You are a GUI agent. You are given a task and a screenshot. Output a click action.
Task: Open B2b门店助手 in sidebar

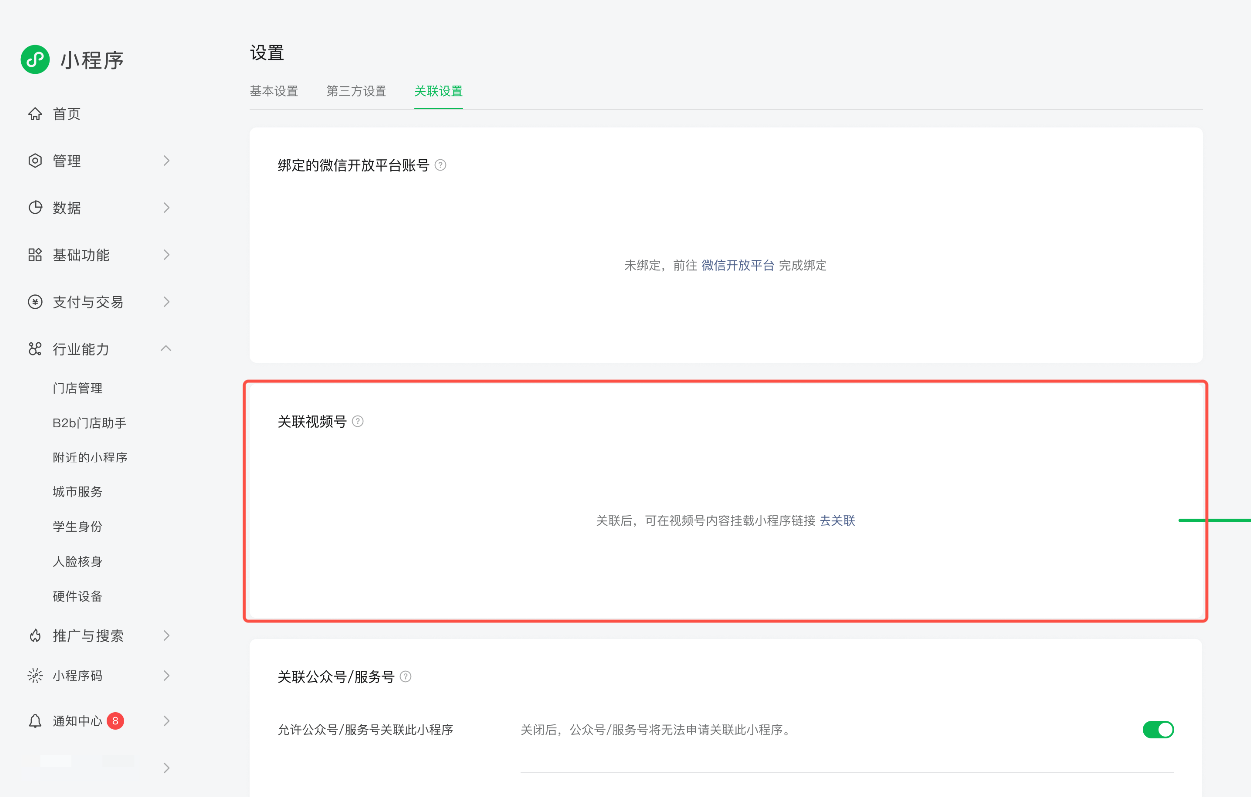coord(89,423)
